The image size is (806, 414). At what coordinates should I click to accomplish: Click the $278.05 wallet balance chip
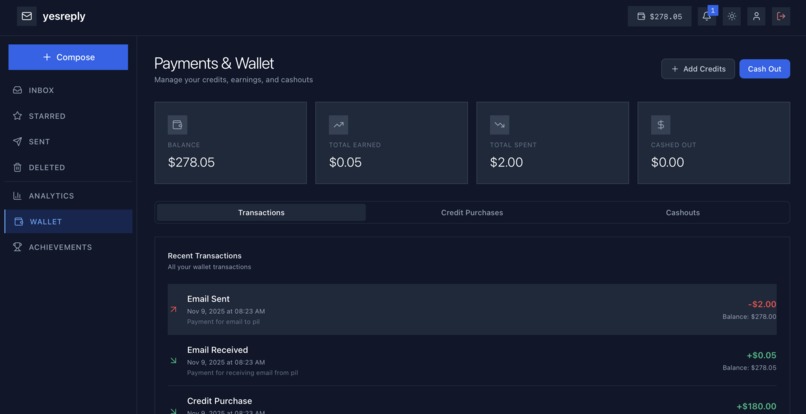(660, 16)
